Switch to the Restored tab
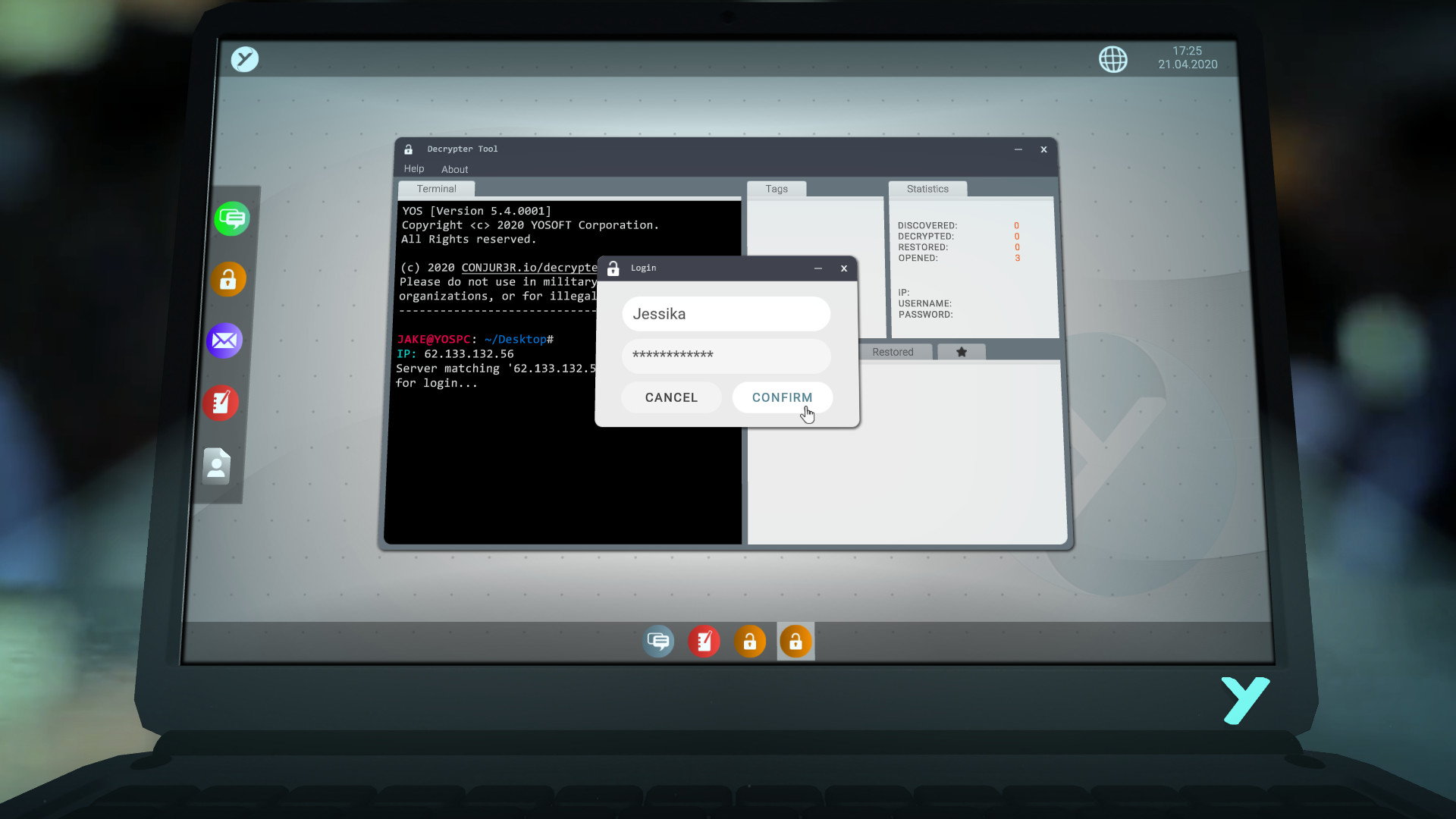Viewport: 1456px width, 819px height. [893, 352]
